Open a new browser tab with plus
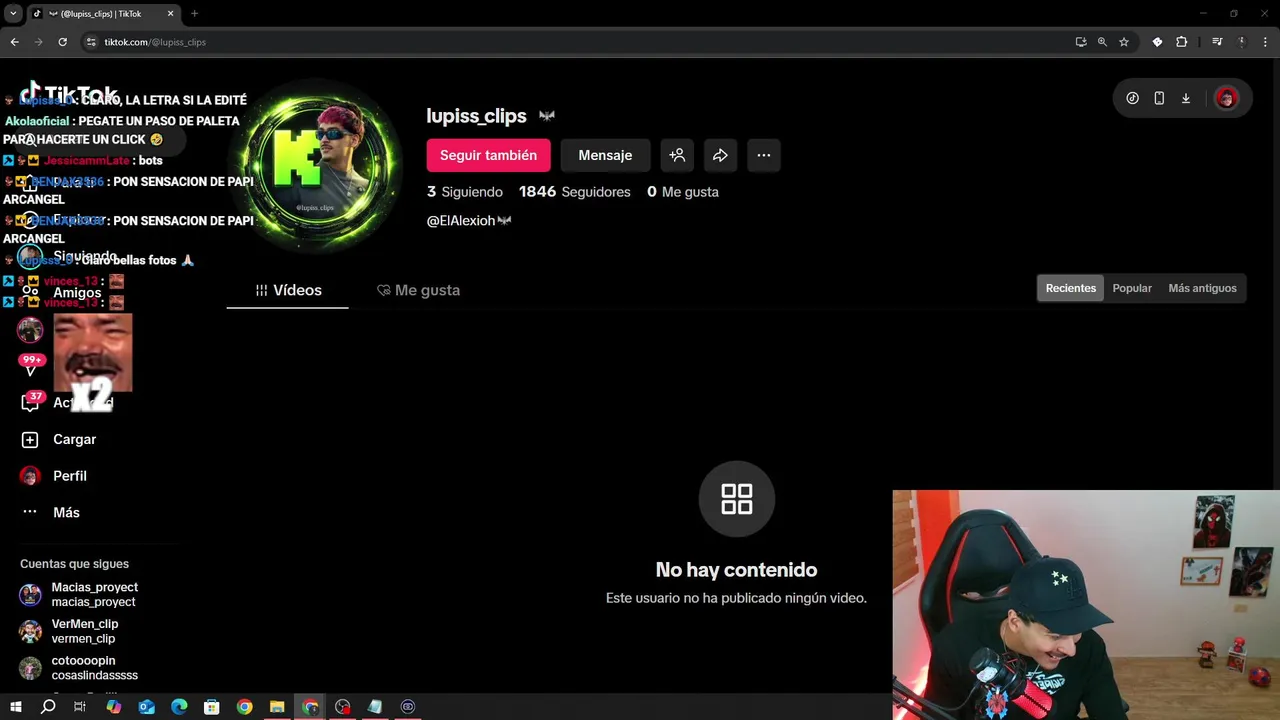Screen dimensions: 1280x720 (x=194, y=14)
